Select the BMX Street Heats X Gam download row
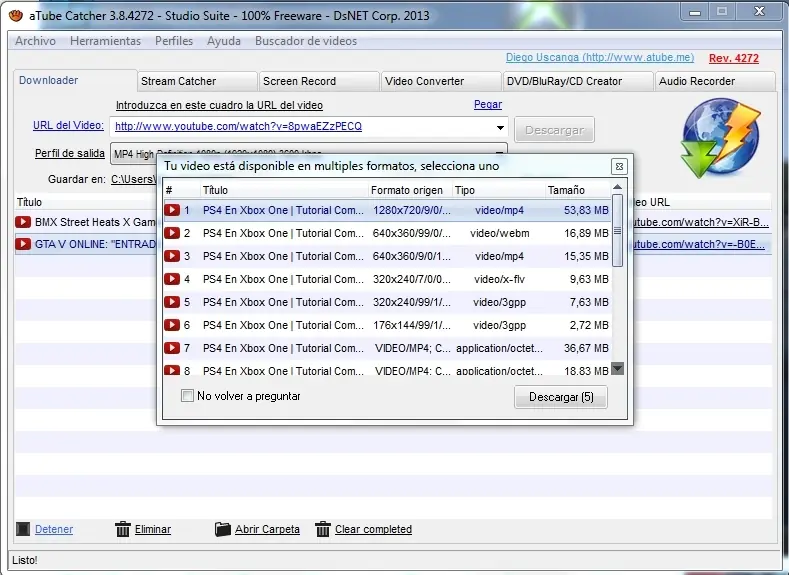The image size is (789, 575). [86, 222]
